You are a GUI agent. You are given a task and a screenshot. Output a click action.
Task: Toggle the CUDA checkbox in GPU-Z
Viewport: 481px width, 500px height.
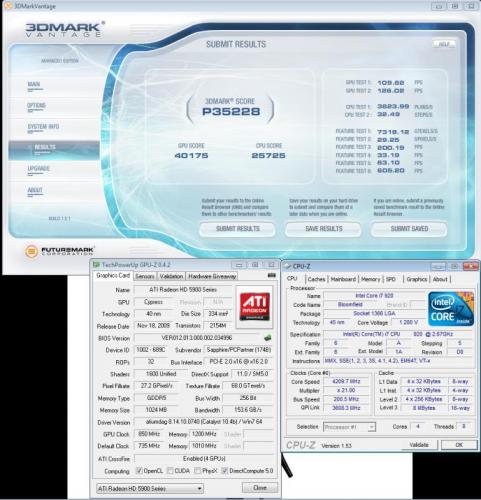(170, 471)
